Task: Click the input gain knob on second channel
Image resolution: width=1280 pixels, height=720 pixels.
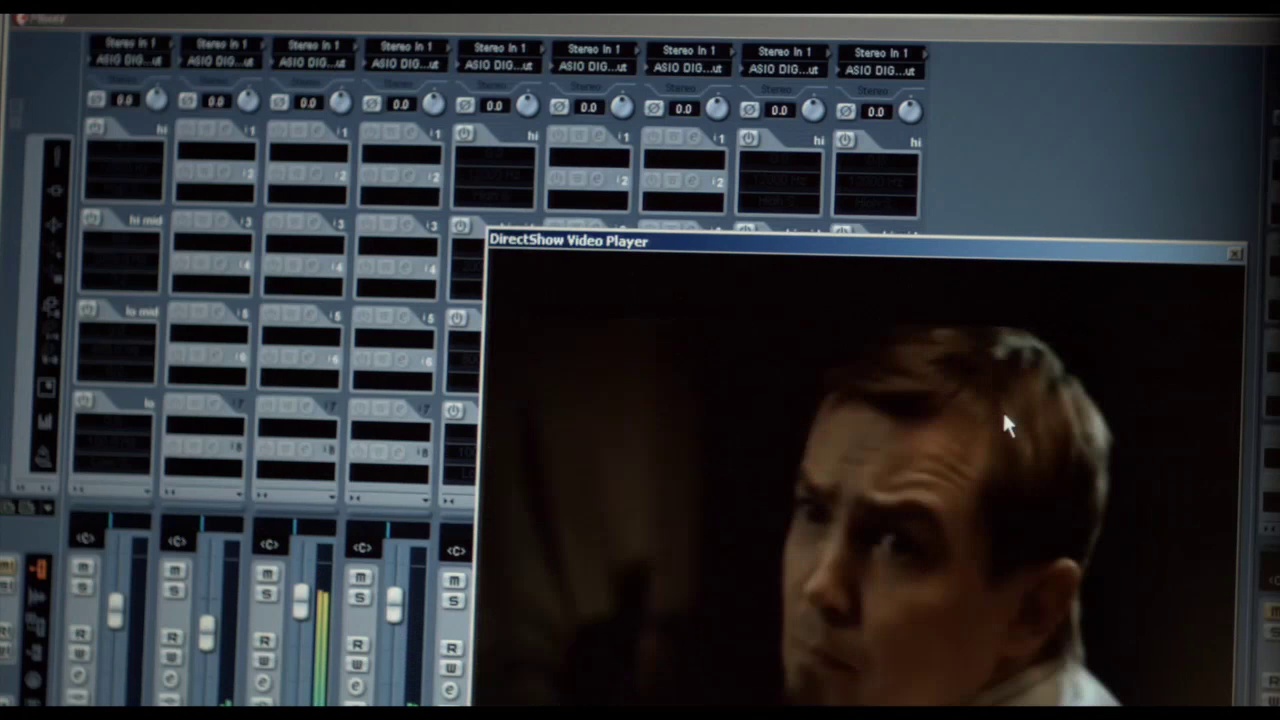Action: [247, 100]
